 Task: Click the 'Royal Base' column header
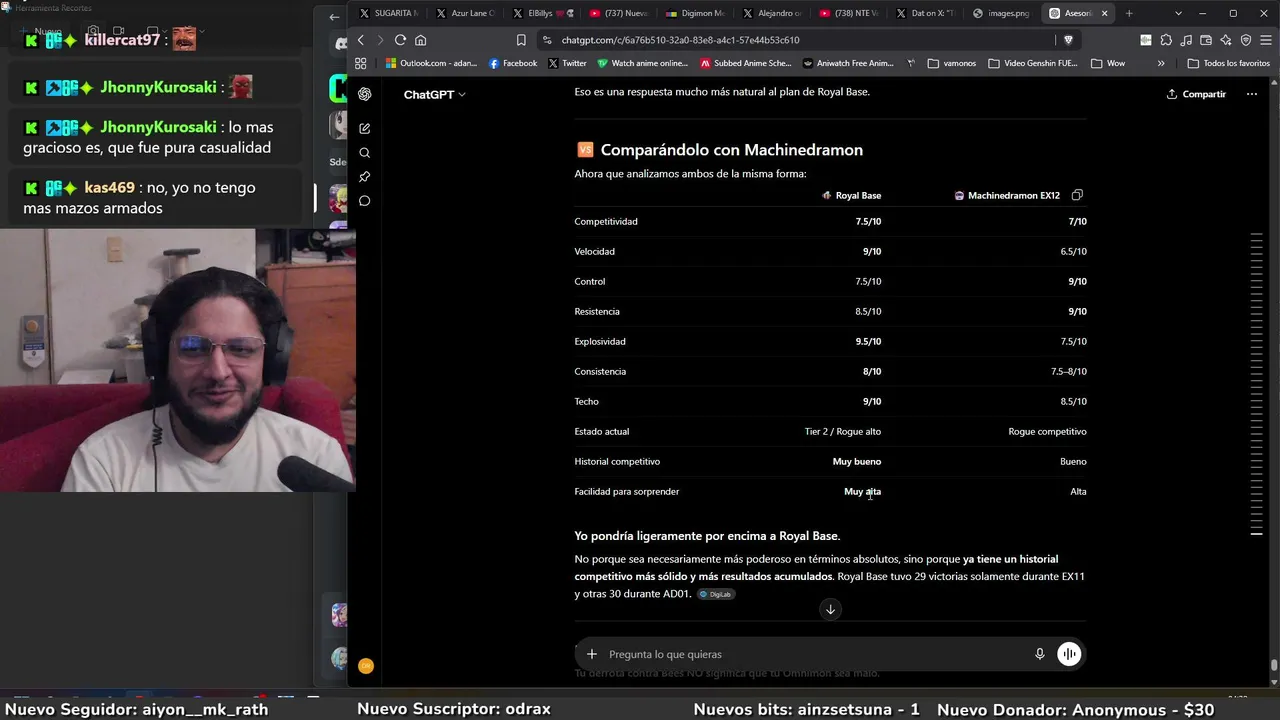coord(851,195)
